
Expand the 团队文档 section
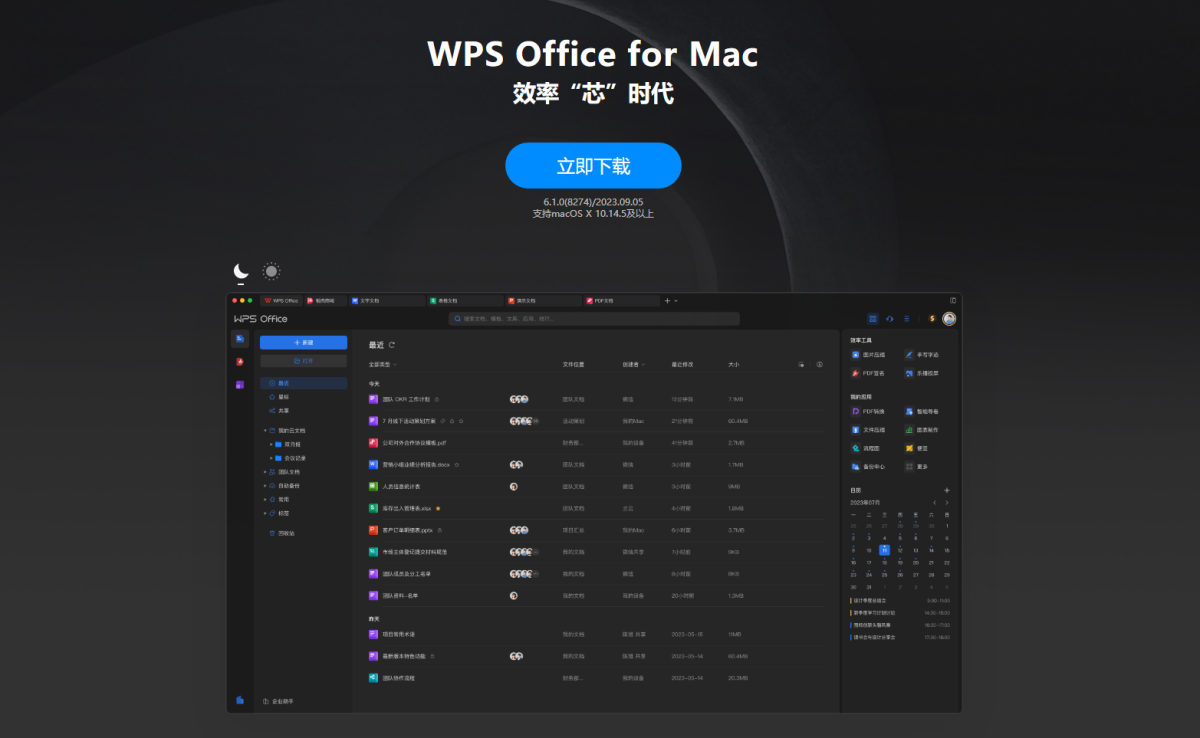pyautogui.click(x=264, y=472)
